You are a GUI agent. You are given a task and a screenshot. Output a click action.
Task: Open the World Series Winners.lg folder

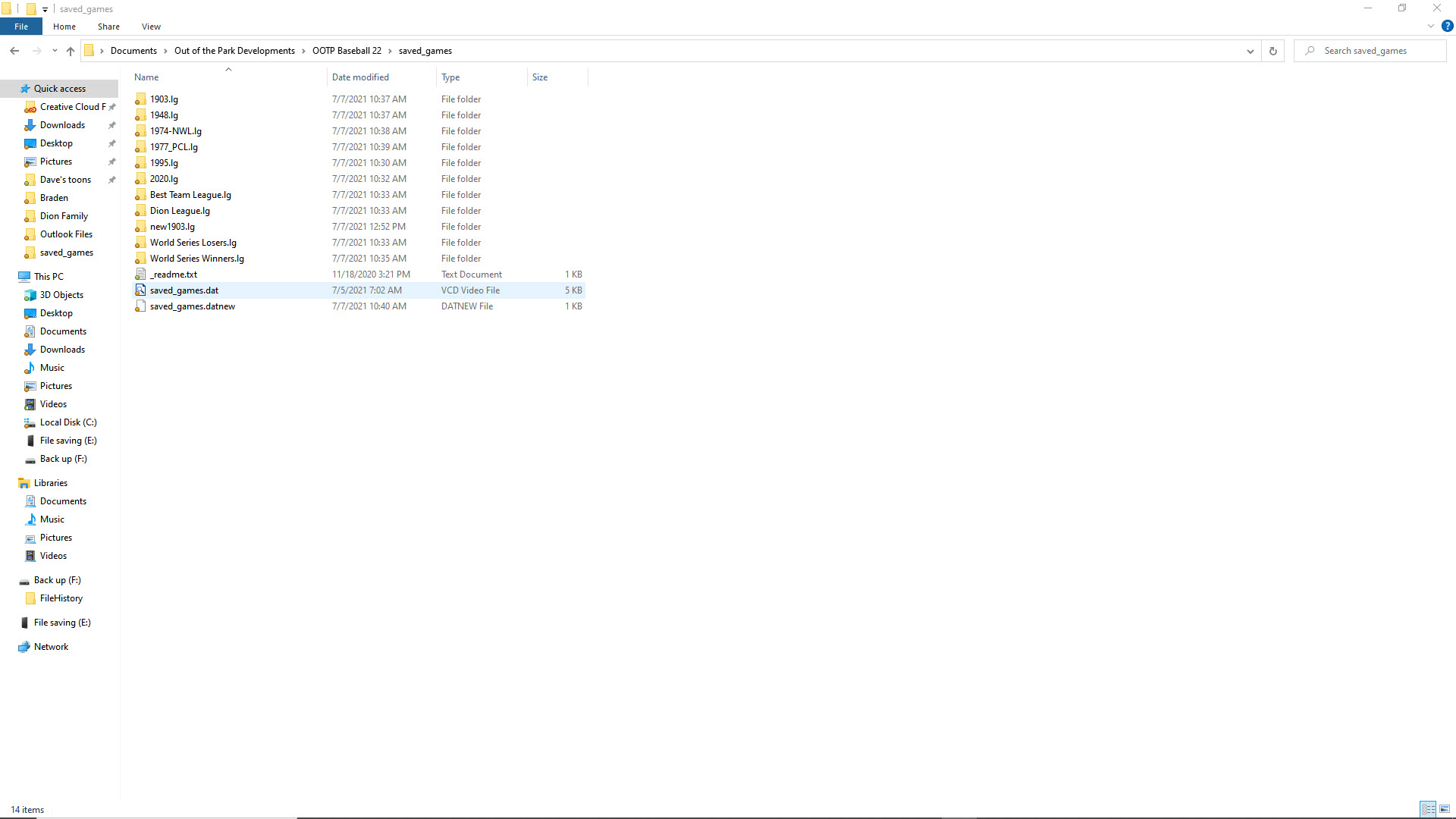tap(196, 259)
